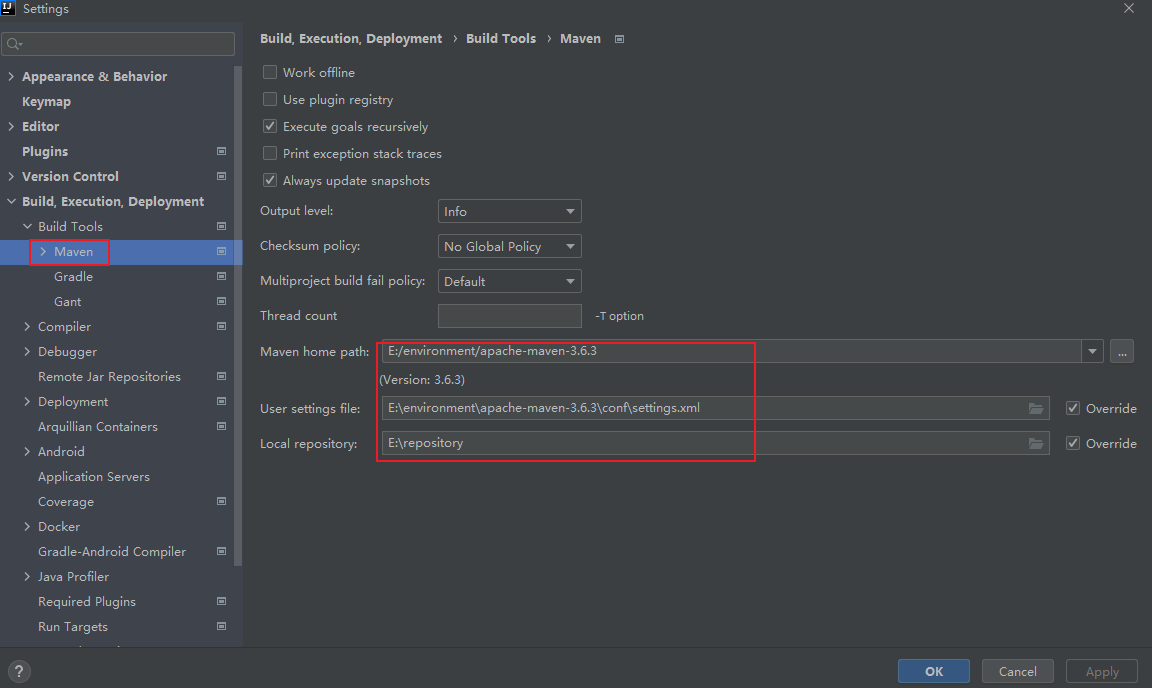Open Checksum policy dropdown
Viewport: 1152px width, 688px height.
pos(509,246)
